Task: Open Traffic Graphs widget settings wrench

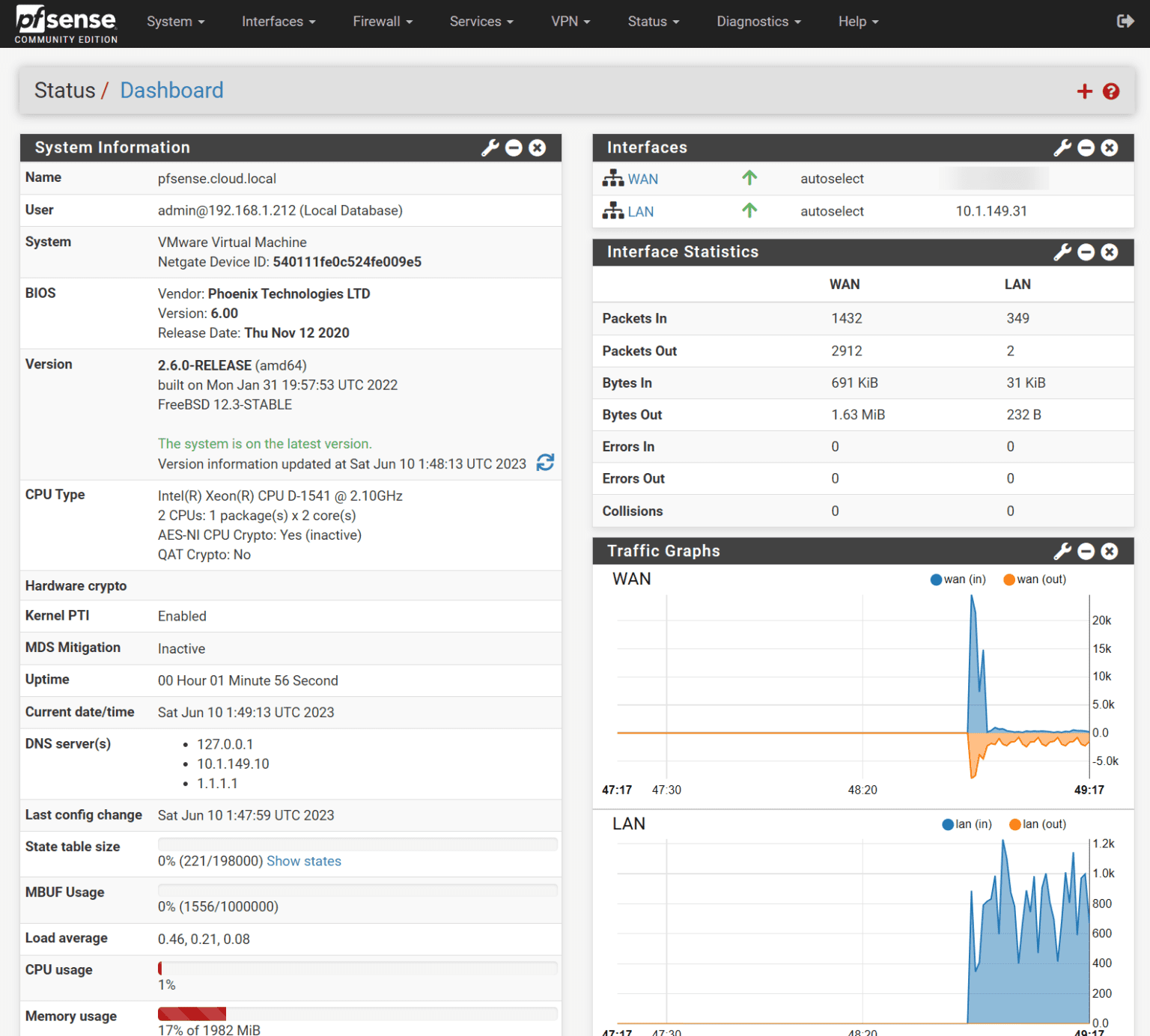Action: [1062, 551]
